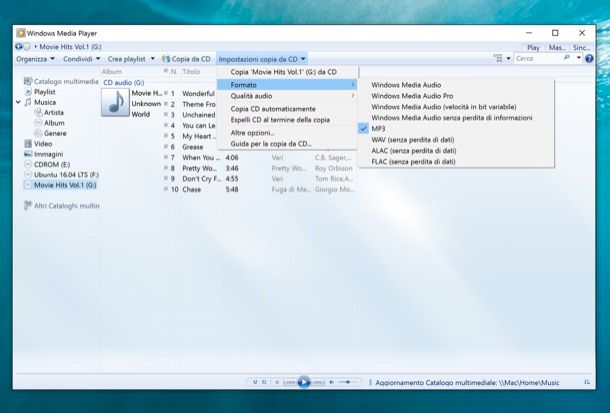
Task: Toggle checkbox for track 10 Chase
Action: coord(166,189)
